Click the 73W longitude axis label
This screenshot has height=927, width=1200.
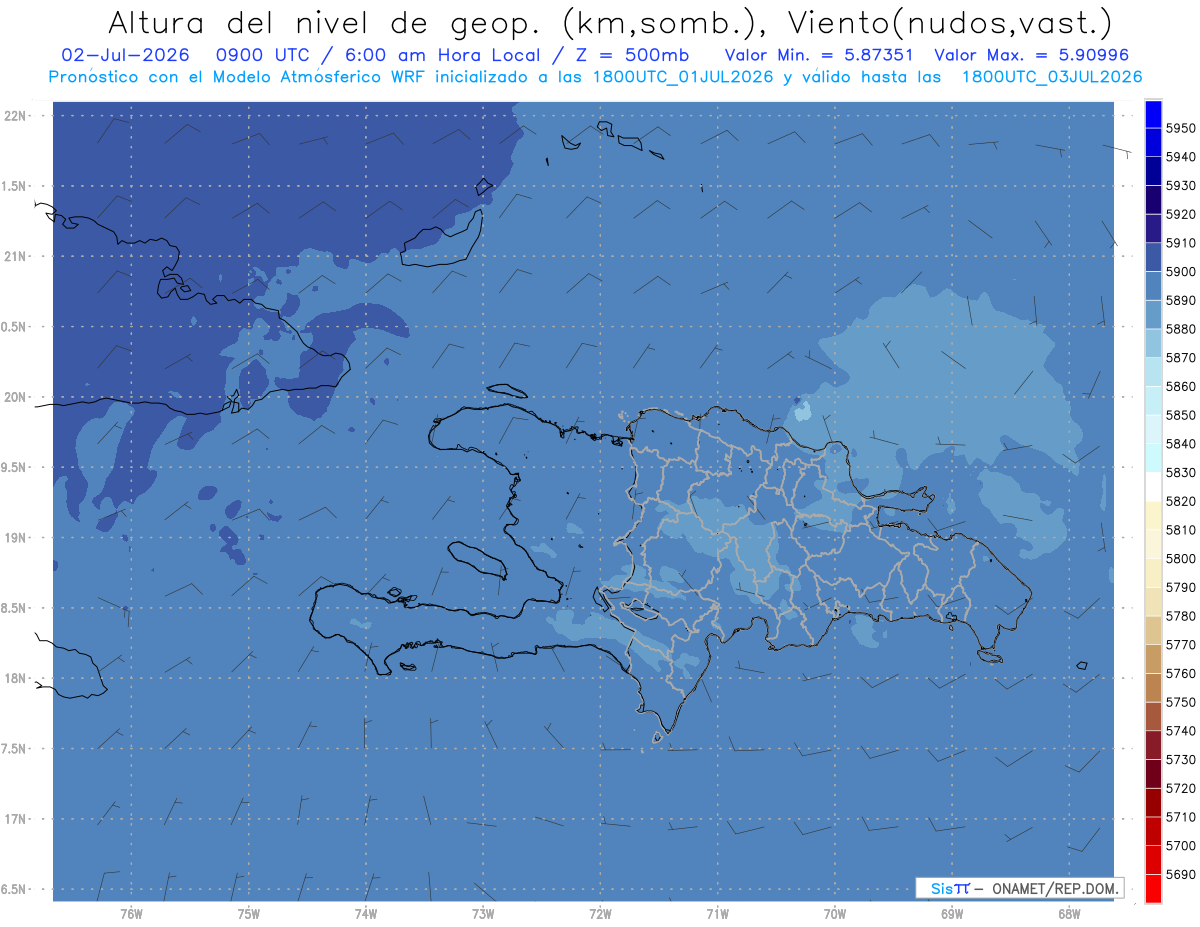482,914
